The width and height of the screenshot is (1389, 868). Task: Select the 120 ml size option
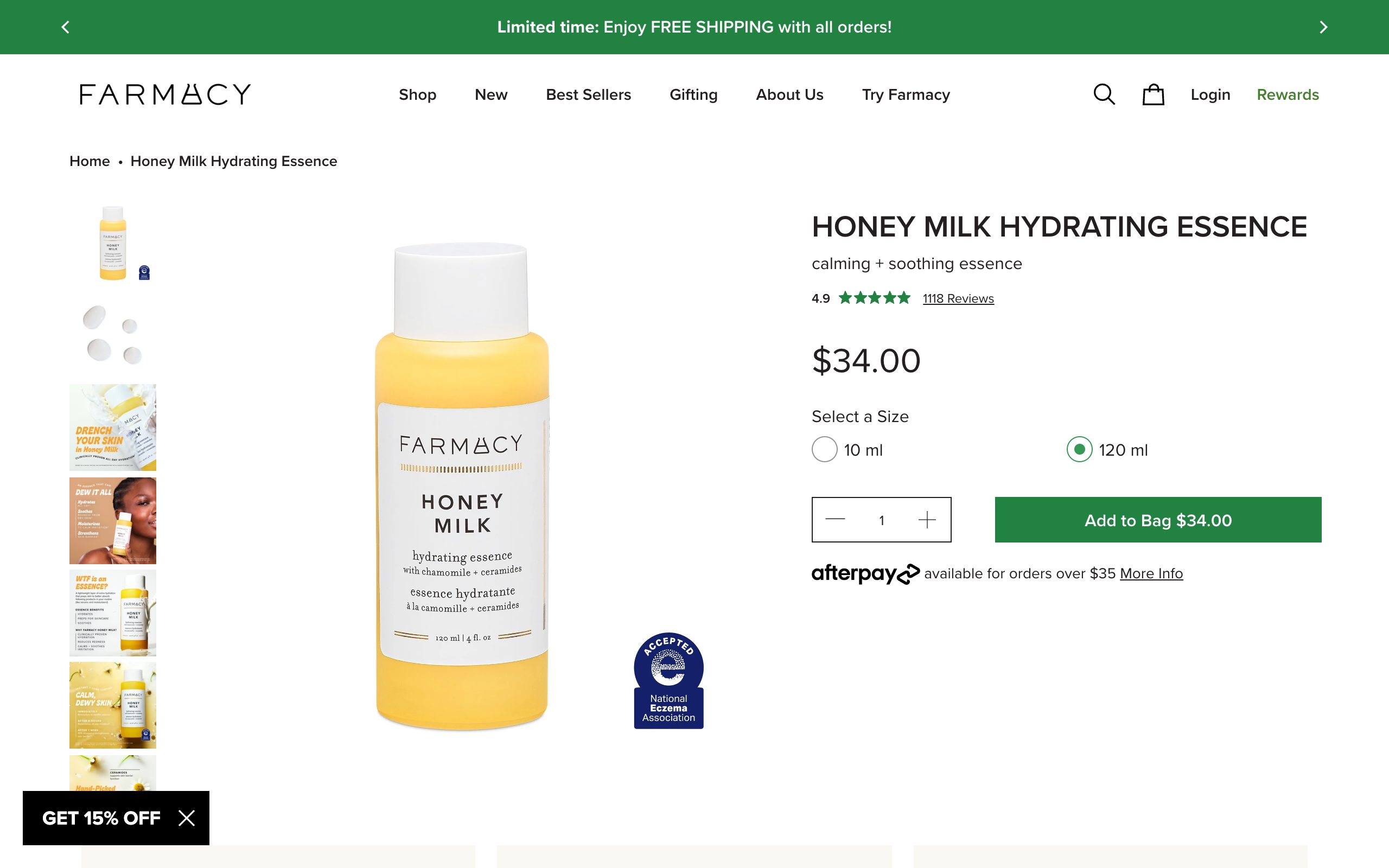(x=1080, y=450)
